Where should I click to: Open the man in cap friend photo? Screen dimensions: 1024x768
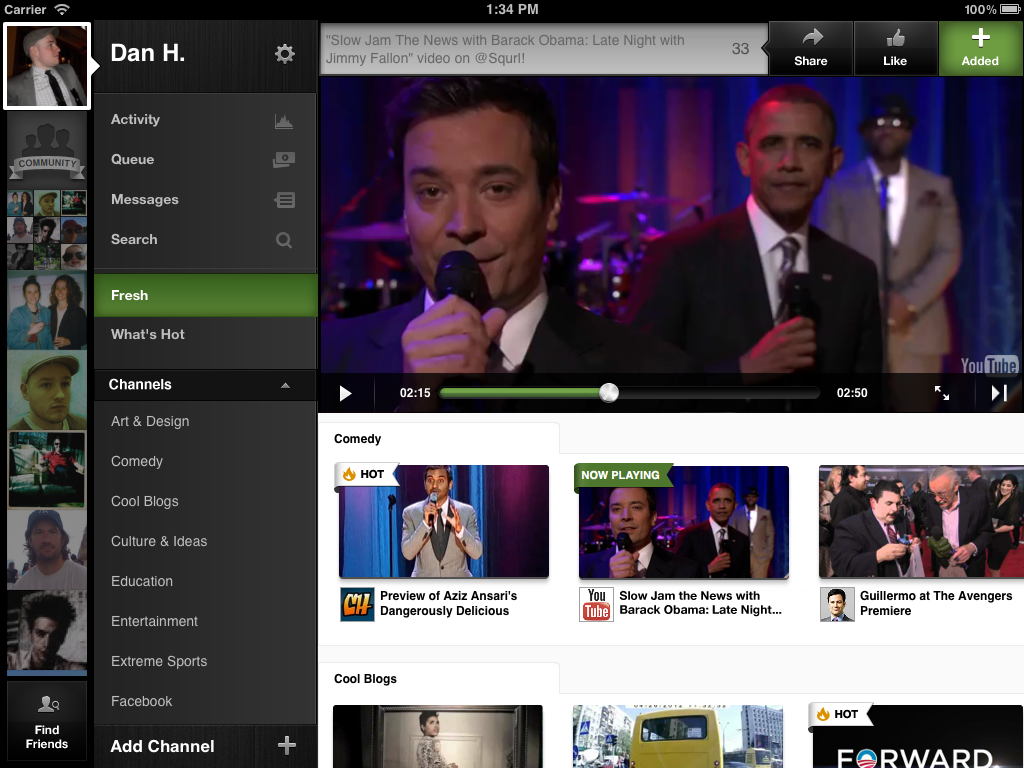(x=47, y=391)
